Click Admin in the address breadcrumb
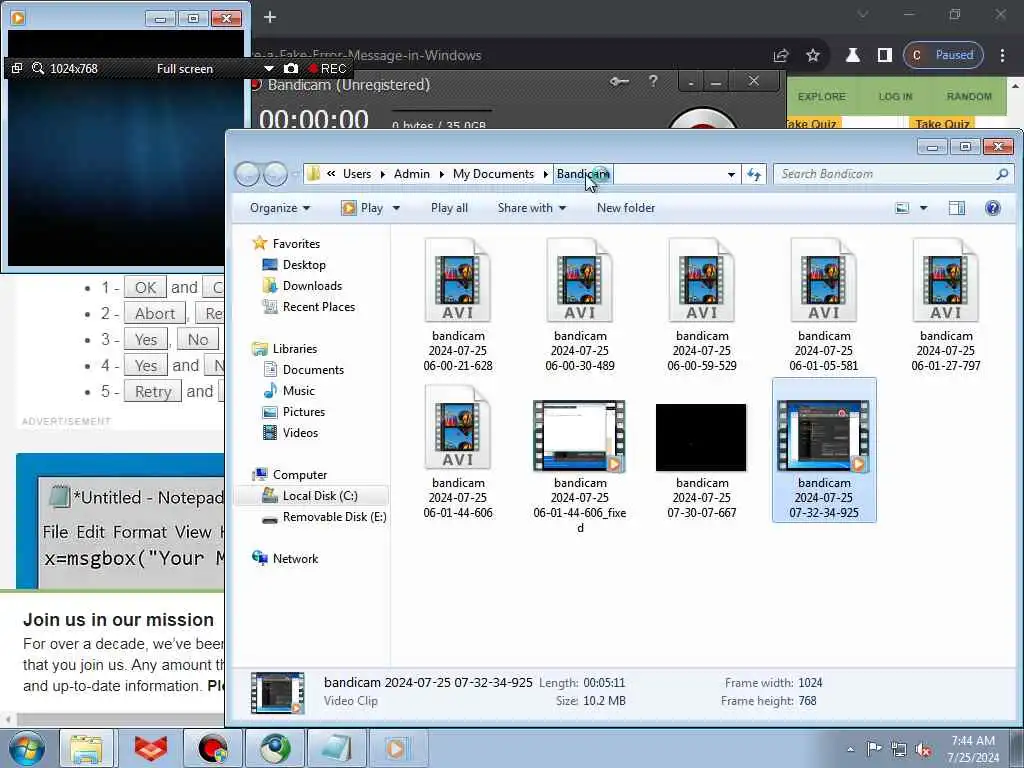 [411, 174]
